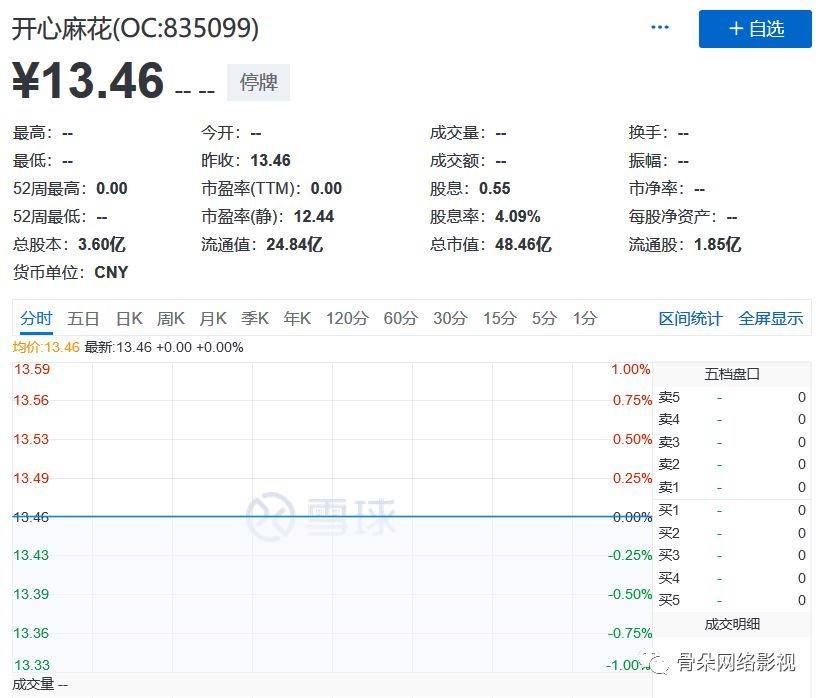822x698 pixels.
Task: Select the 卖4 row in order book
Action: [x=732, y=420]
